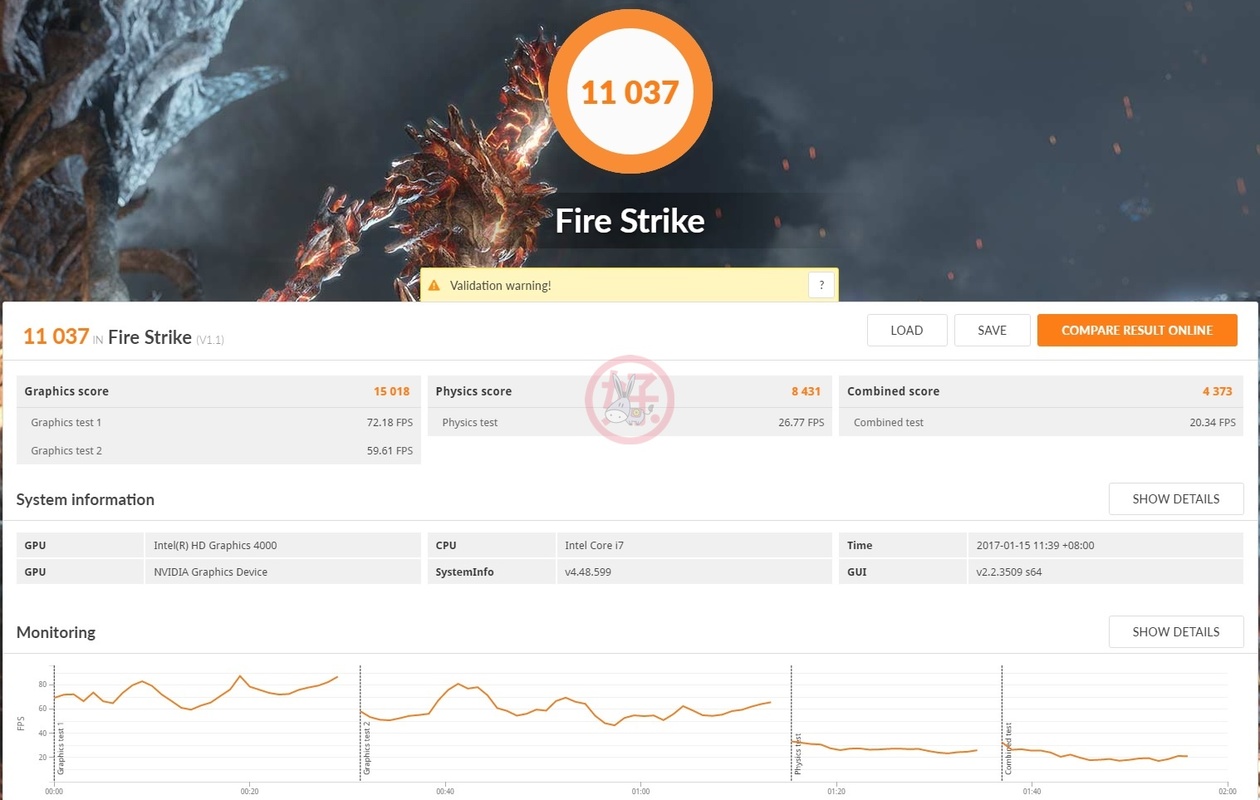Click NVIDIA Graphics Device GPU value
1260x800 pixels.
(210, 572)
